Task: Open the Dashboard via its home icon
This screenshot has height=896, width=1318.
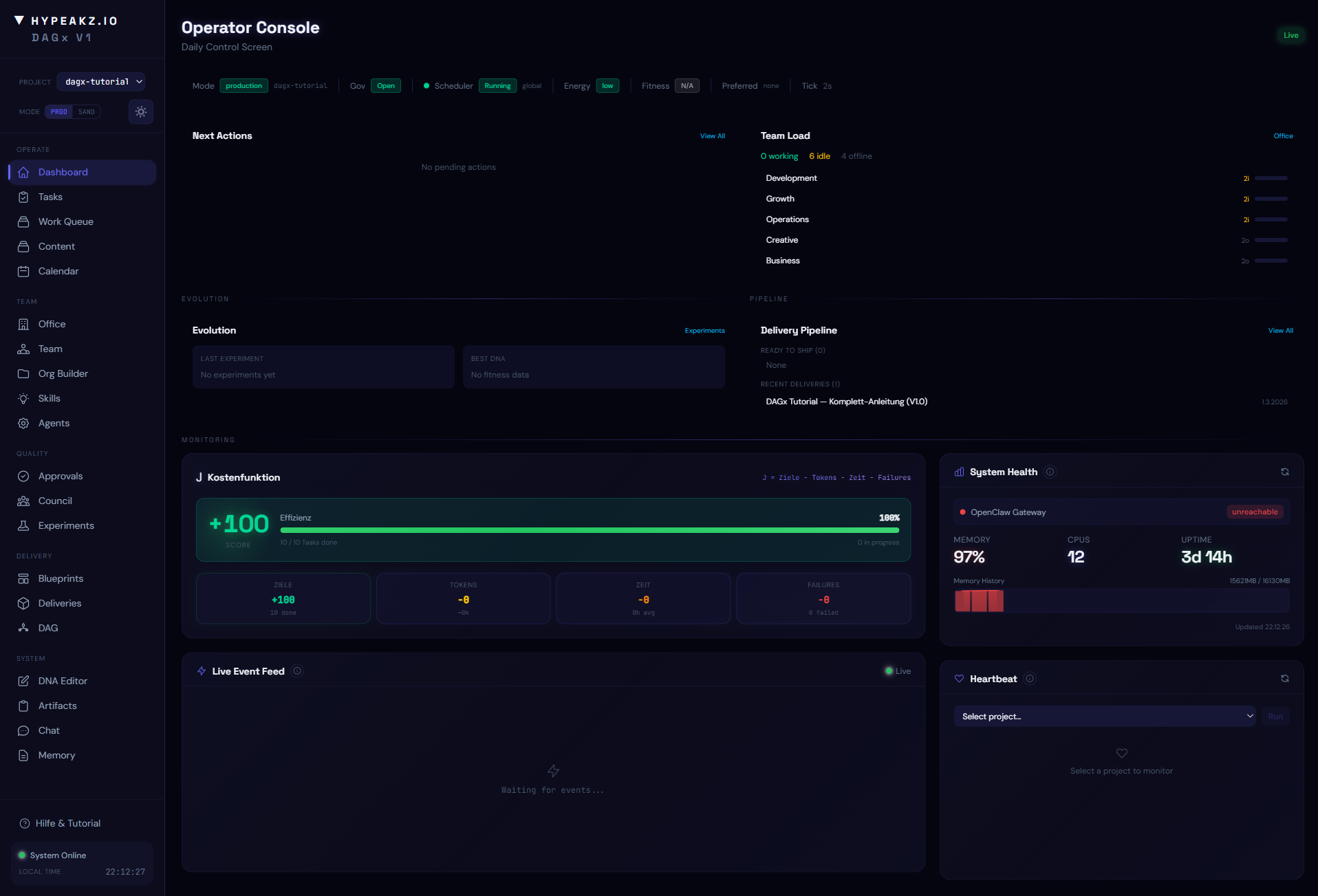Action: coord(24,172)
